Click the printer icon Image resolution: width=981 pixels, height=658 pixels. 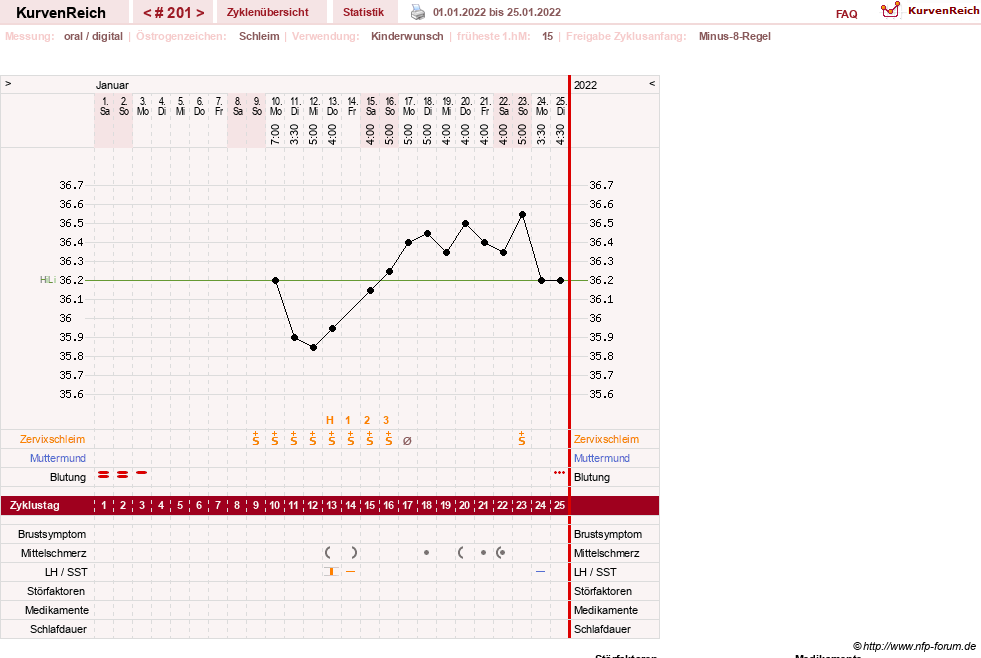pos(417,12)
